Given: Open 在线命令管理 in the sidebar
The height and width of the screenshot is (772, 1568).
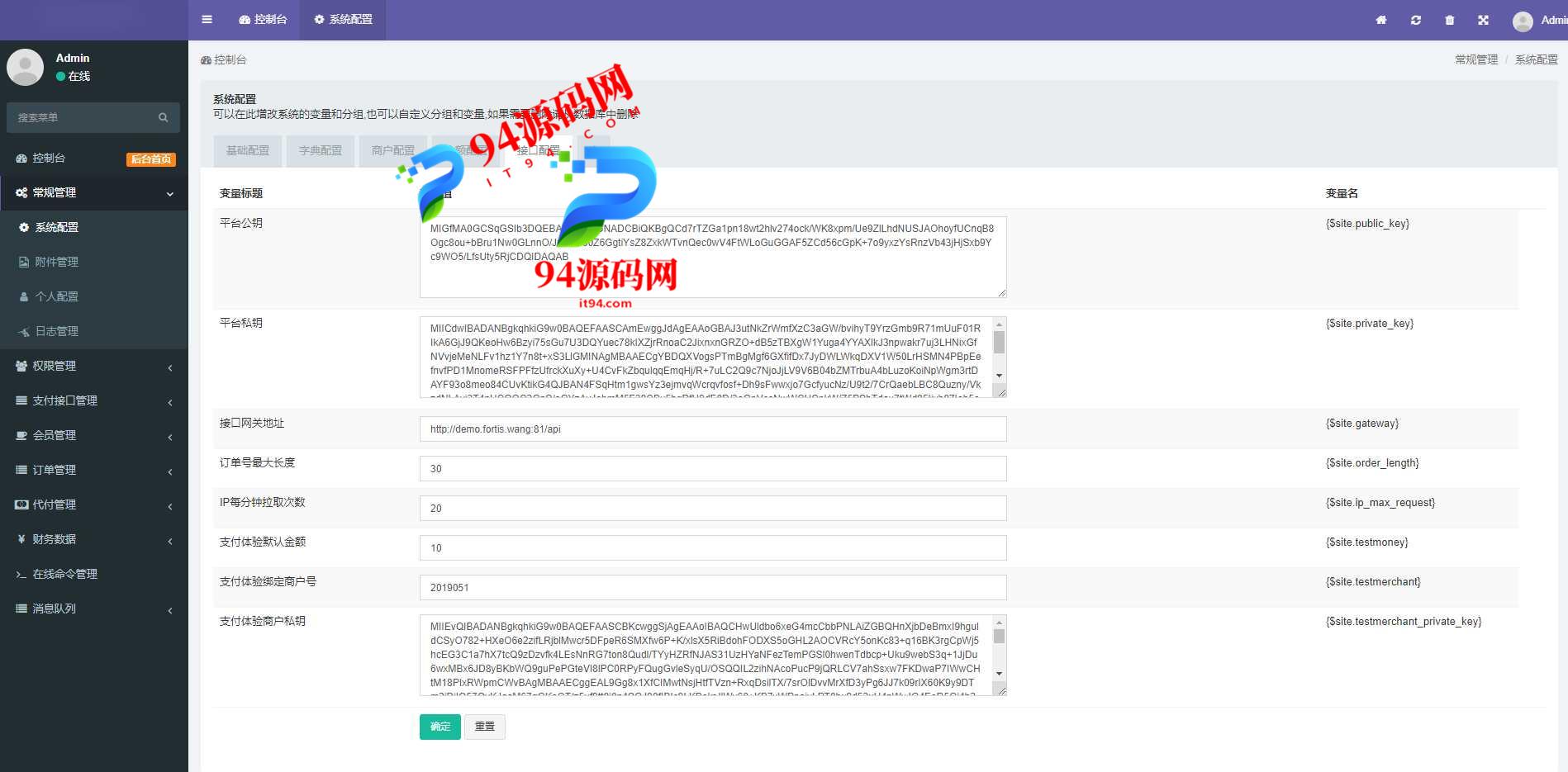Looking at the screenshot, I should pos(94,574).
